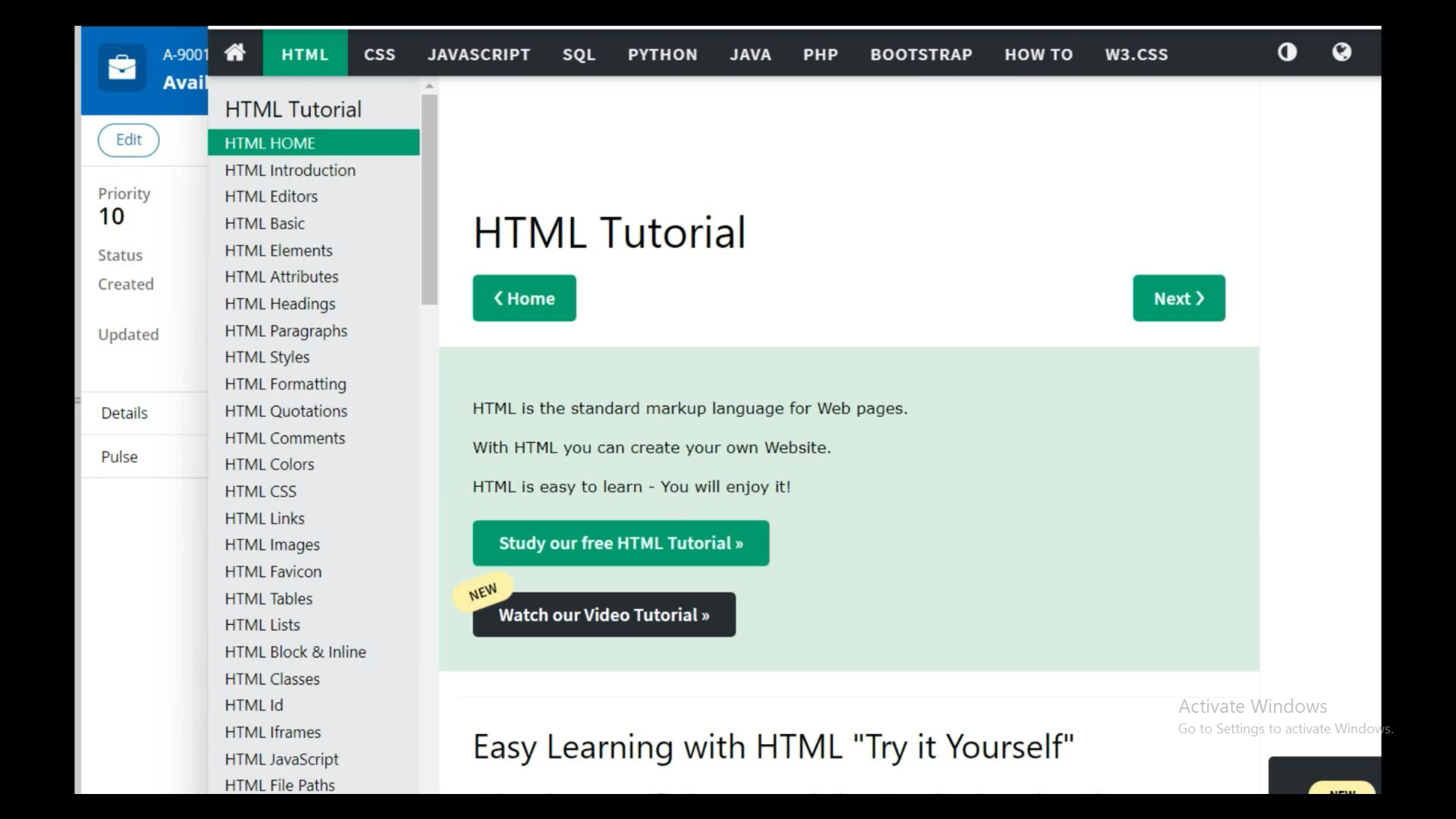Switch to the Details tab

(x=124, y=413)
